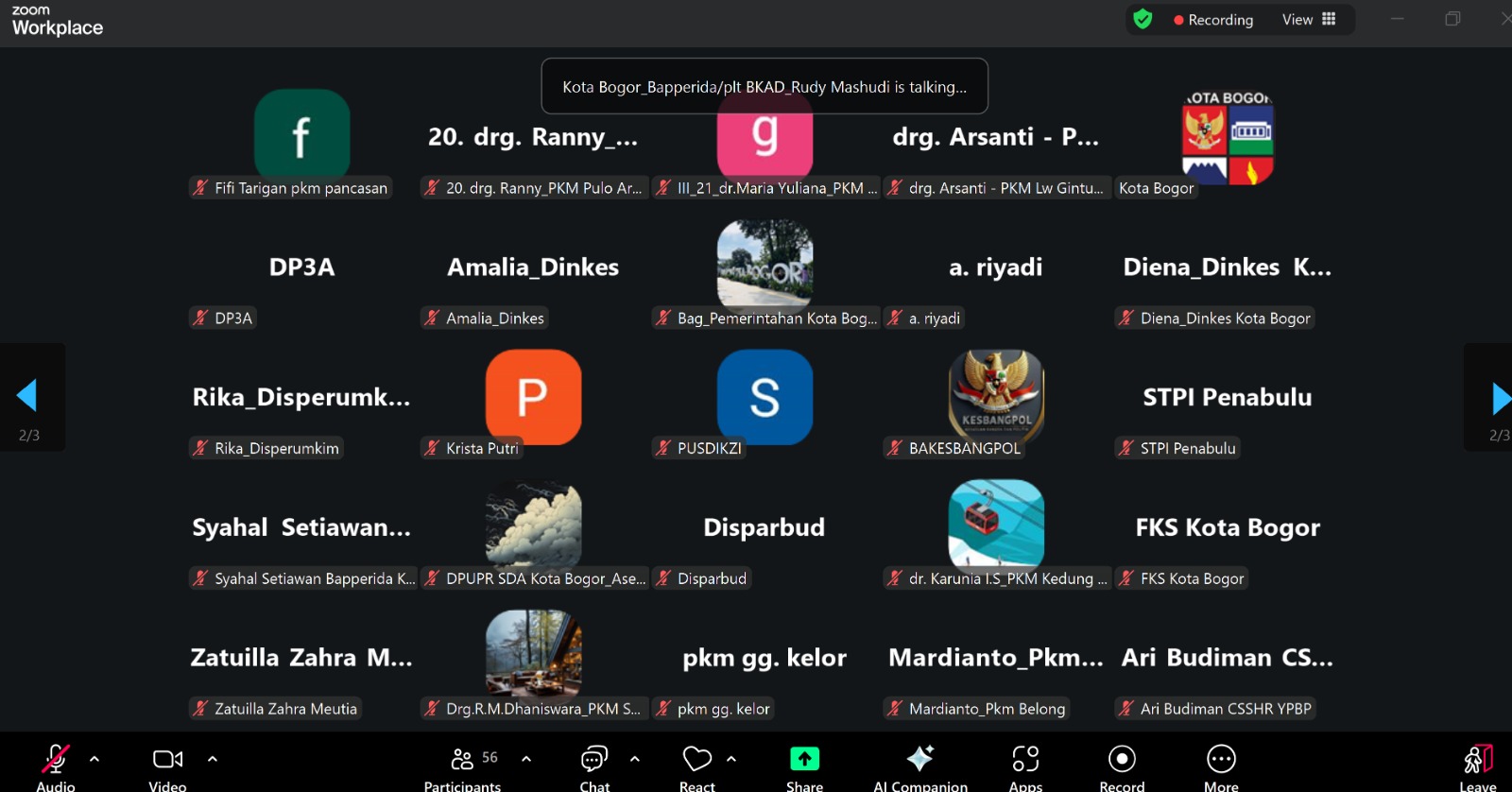Click the green Share screen button
This screenshot has height=792, width=1512.
pos(804,760)
